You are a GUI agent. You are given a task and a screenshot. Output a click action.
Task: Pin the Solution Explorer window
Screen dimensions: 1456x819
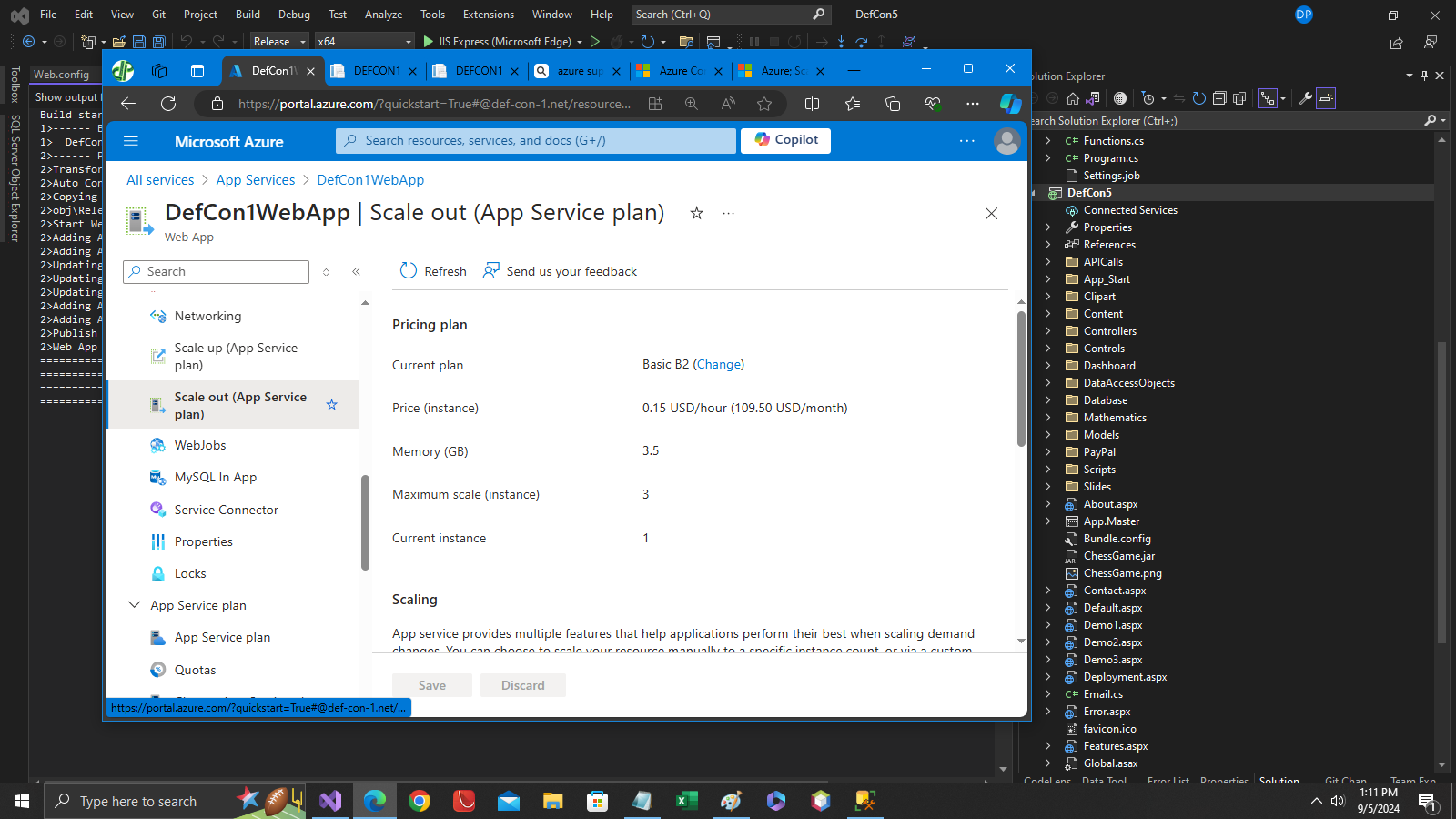pyautogui.click(x=1423, y=76)
